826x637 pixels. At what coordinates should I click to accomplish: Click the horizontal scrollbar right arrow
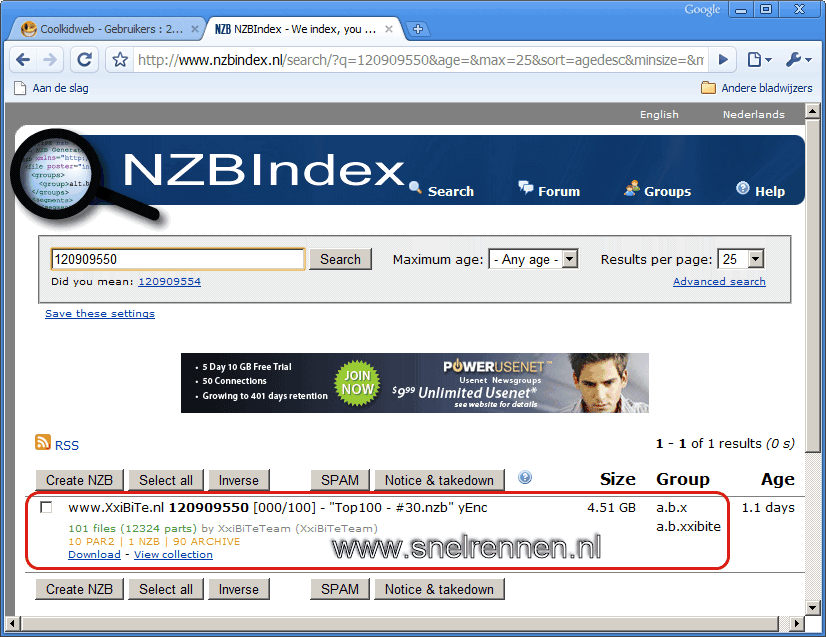click(x=797, y=624)
